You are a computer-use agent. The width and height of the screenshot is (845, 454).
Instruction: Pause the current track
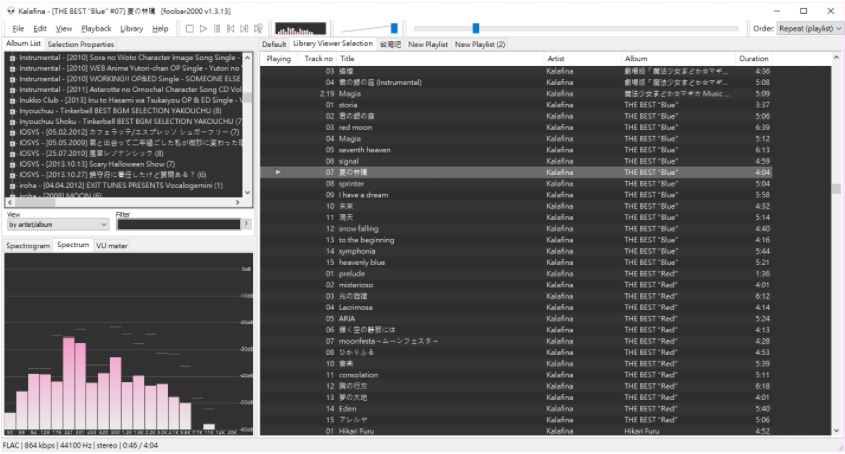[217, 29]
